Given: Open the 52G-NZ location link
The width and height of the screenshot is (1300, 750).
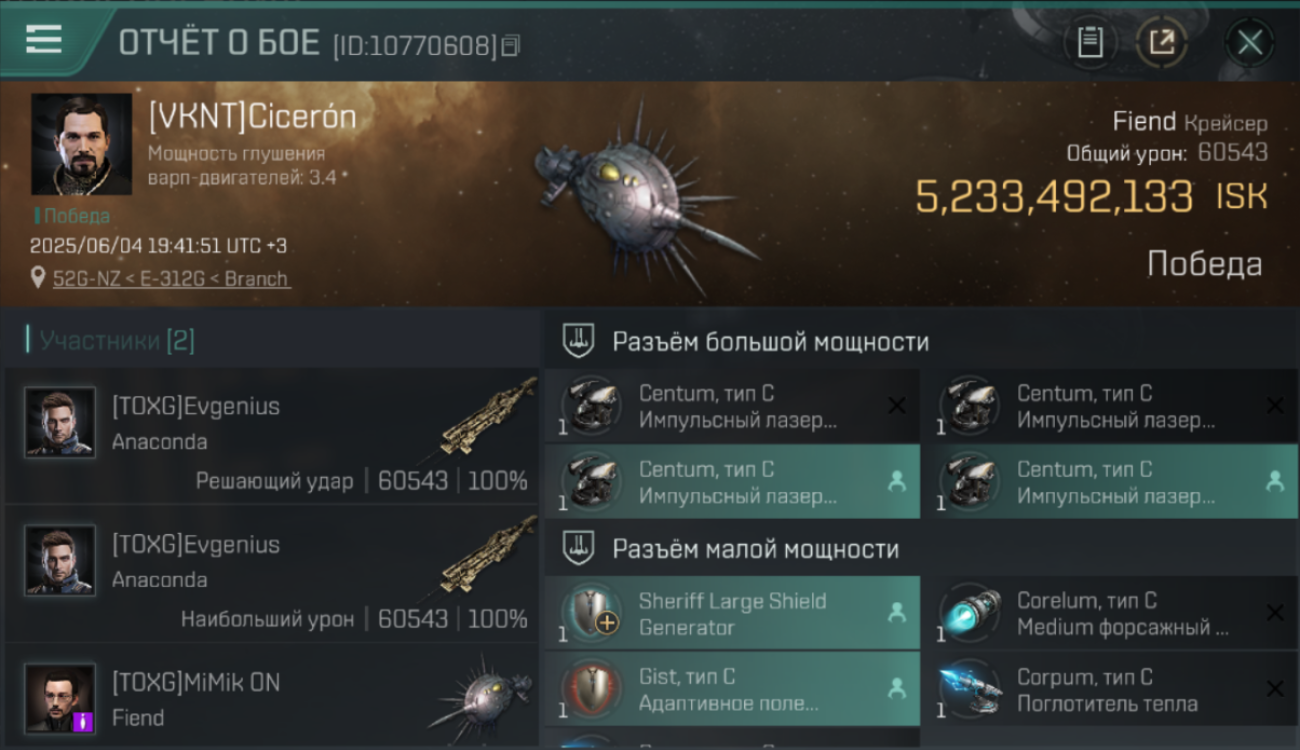Looking at the screenshot, I should 171,279.
